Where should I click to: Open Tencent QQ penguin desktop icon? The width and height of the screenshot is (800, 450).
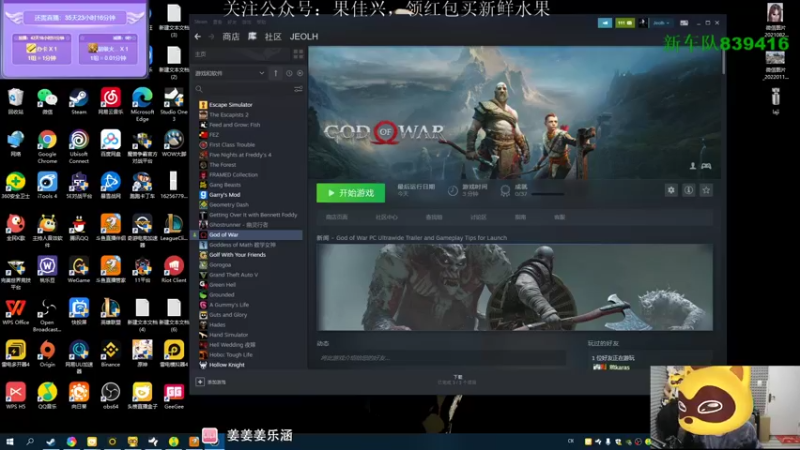pyautogui.click(x=79, y=228)
